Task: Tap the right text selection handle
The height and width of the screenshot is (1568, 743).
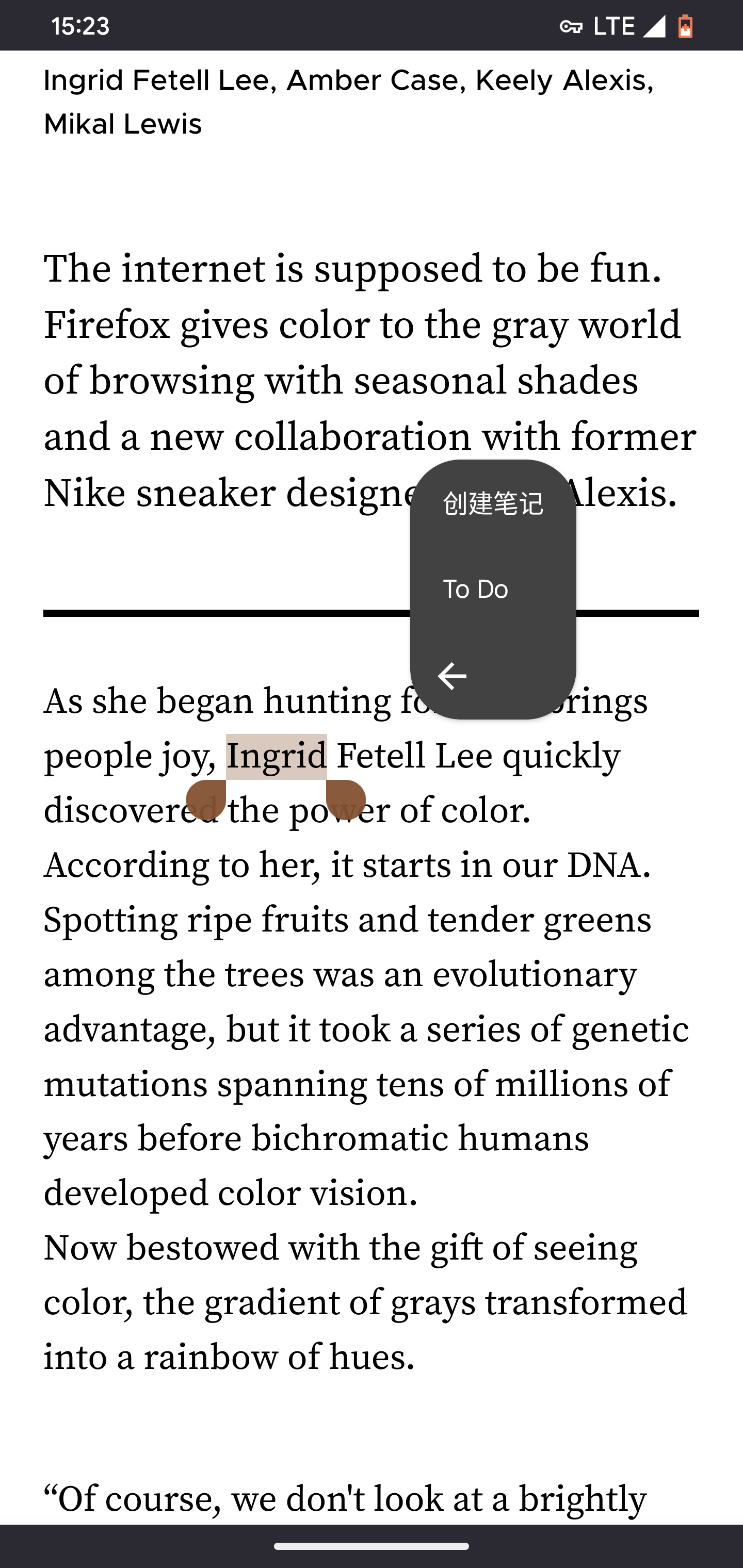Action: pos(345,798)
